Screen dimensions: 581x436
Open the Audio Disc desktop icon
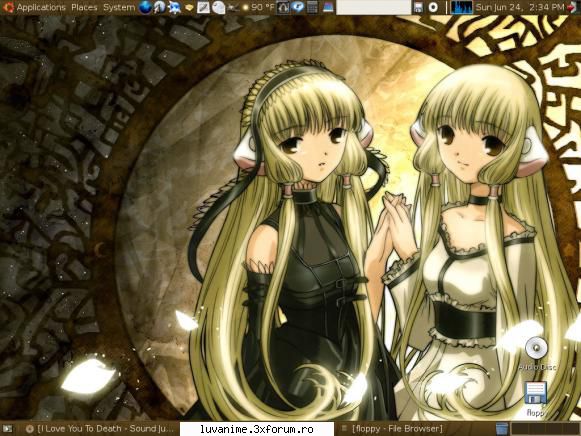[x=537, y=353]
